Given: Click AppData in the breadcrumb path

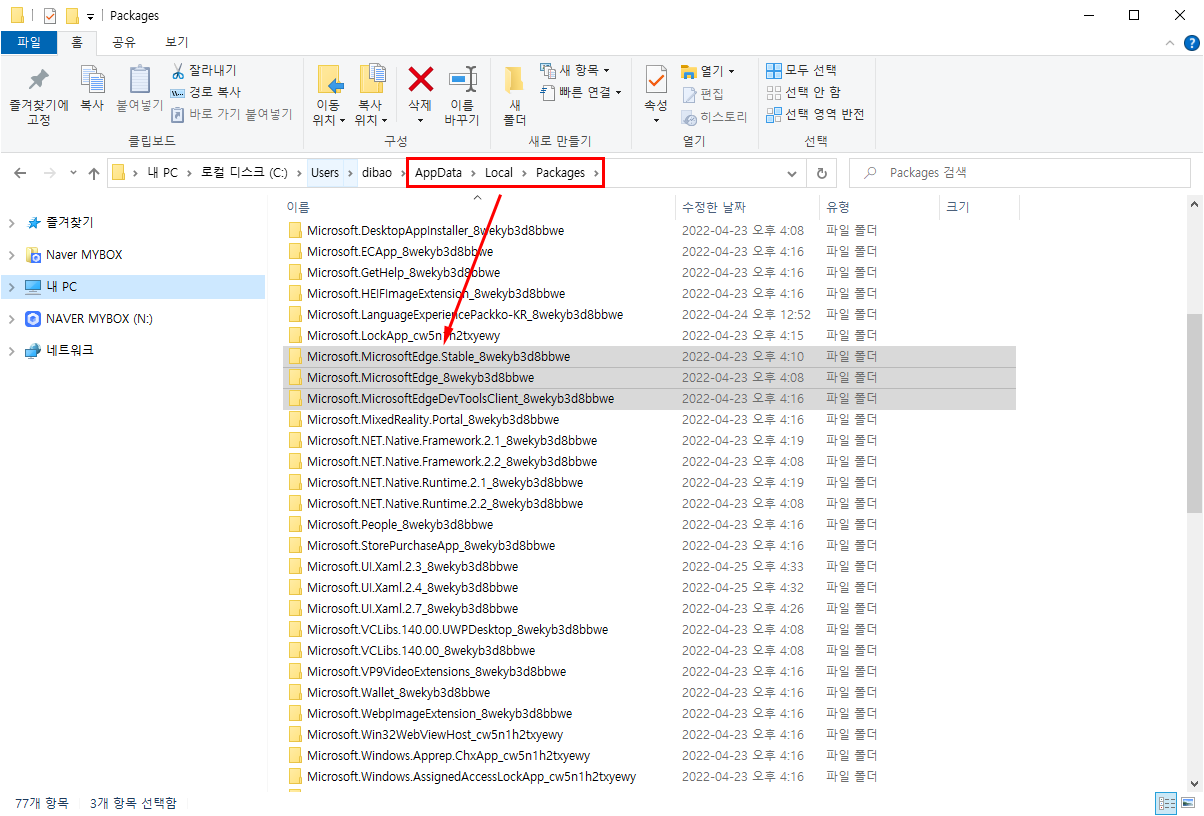Looking at the screenshot, I should 438,173.
